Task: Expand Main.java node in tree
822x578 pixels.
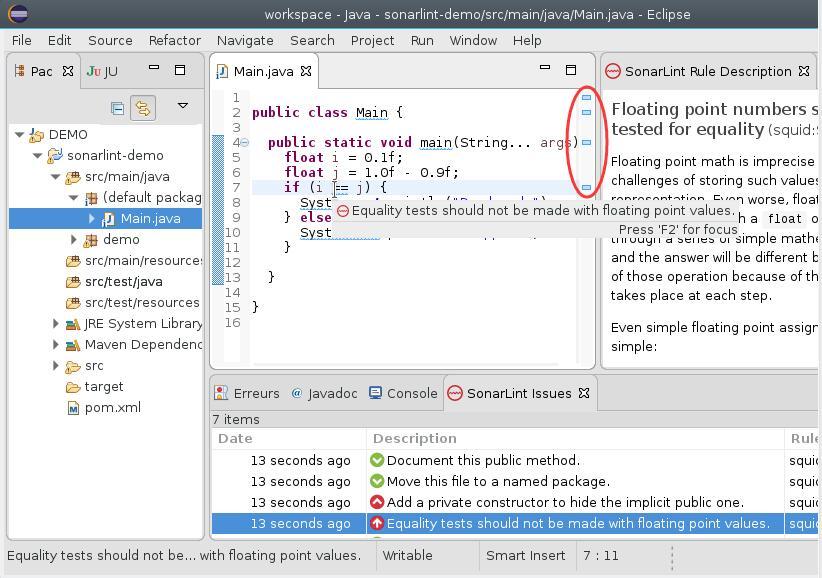Action: coord(92,219)
